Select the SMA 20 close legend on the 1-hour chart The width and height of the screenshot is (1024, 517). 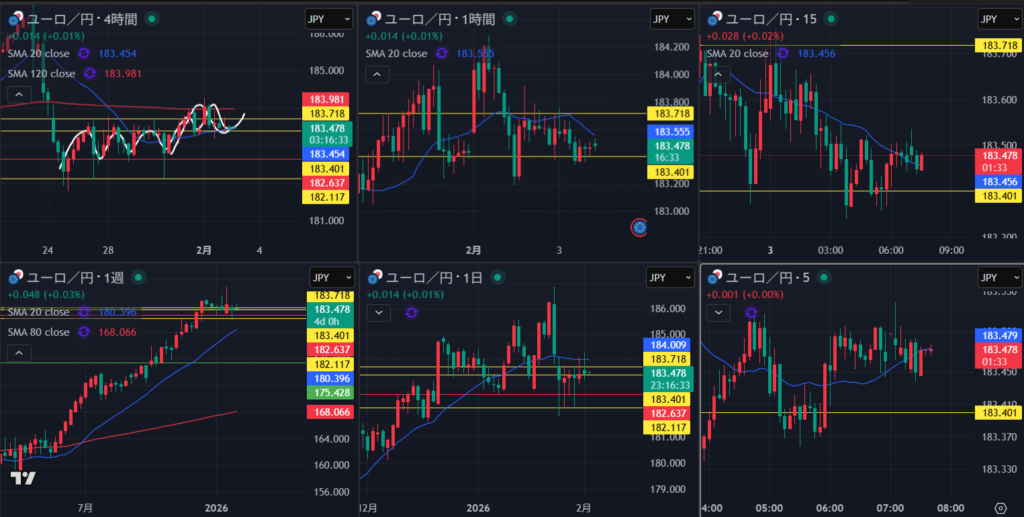click(398, 54)
